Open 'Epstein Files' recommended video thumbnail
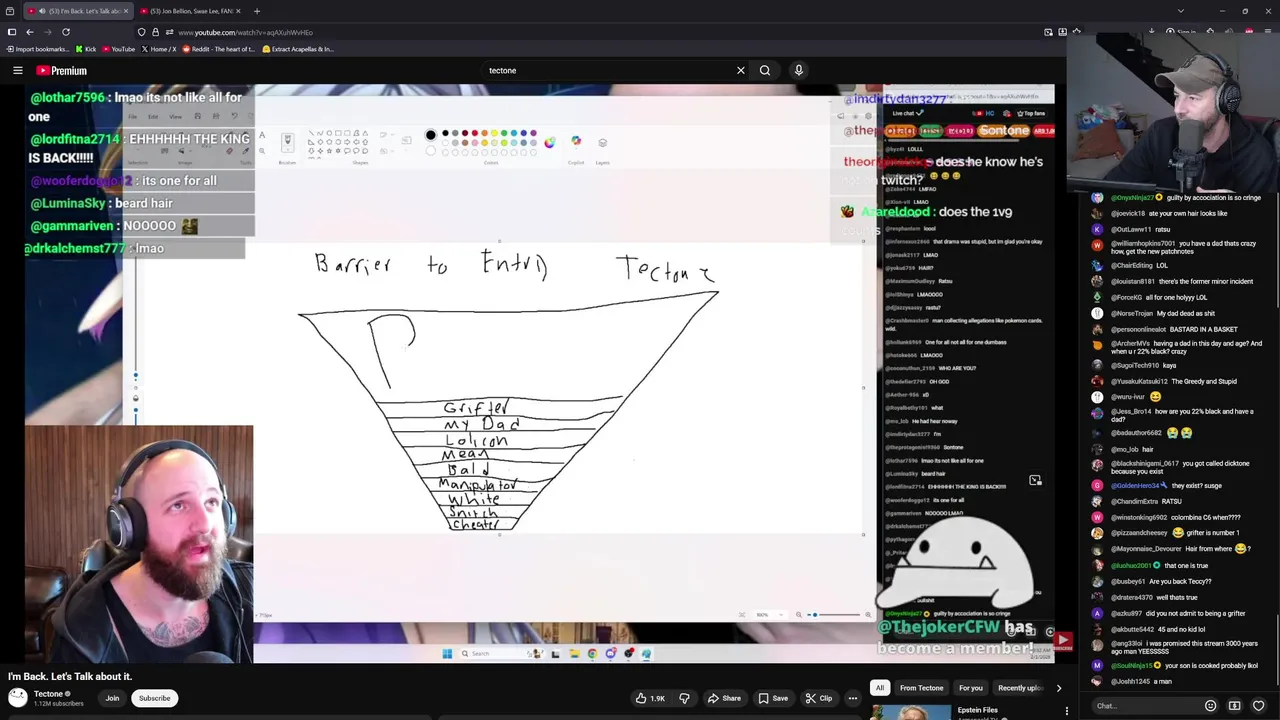The image size is (1280, 720). 911,712
